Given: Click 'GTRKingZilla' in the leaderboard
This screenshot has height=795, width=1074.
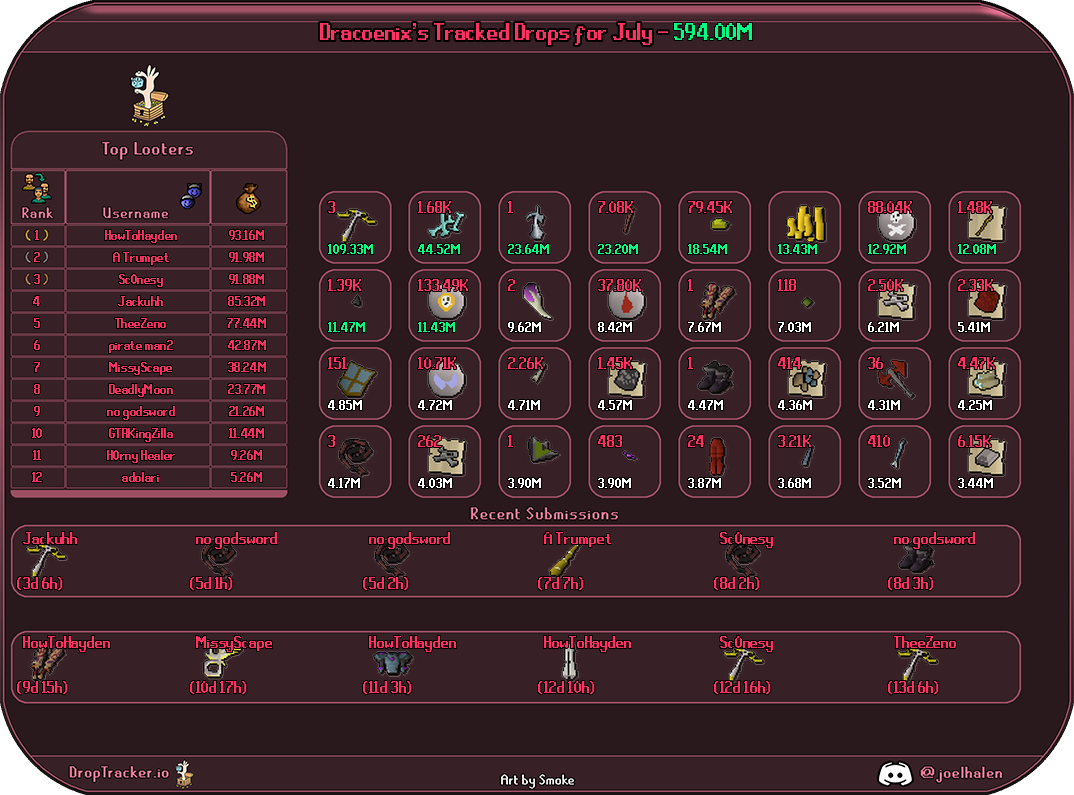Looking at the screenshot, I should [140, 433].
